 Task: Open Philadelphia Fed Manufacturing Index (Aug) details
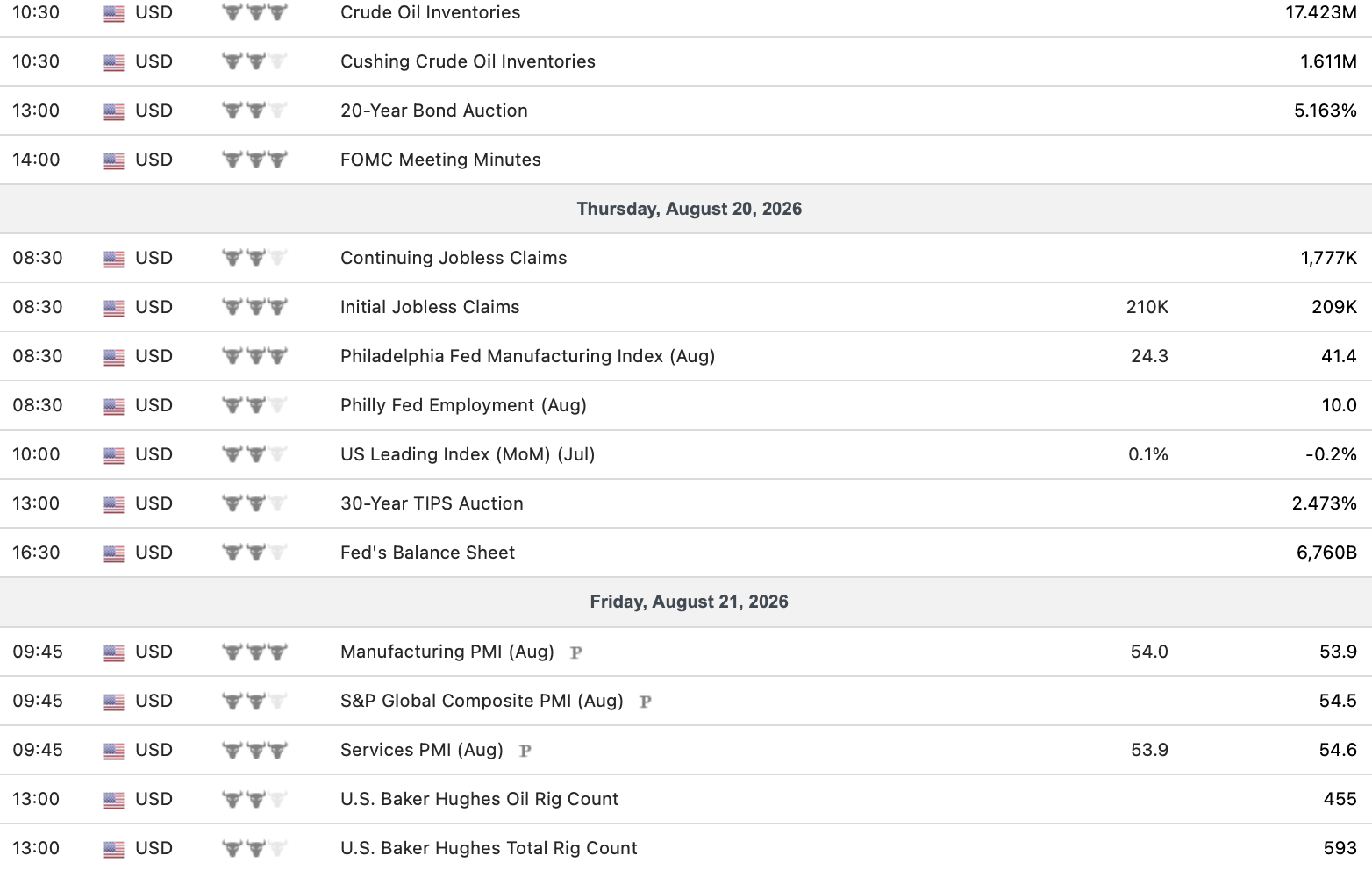click(527, 356)
